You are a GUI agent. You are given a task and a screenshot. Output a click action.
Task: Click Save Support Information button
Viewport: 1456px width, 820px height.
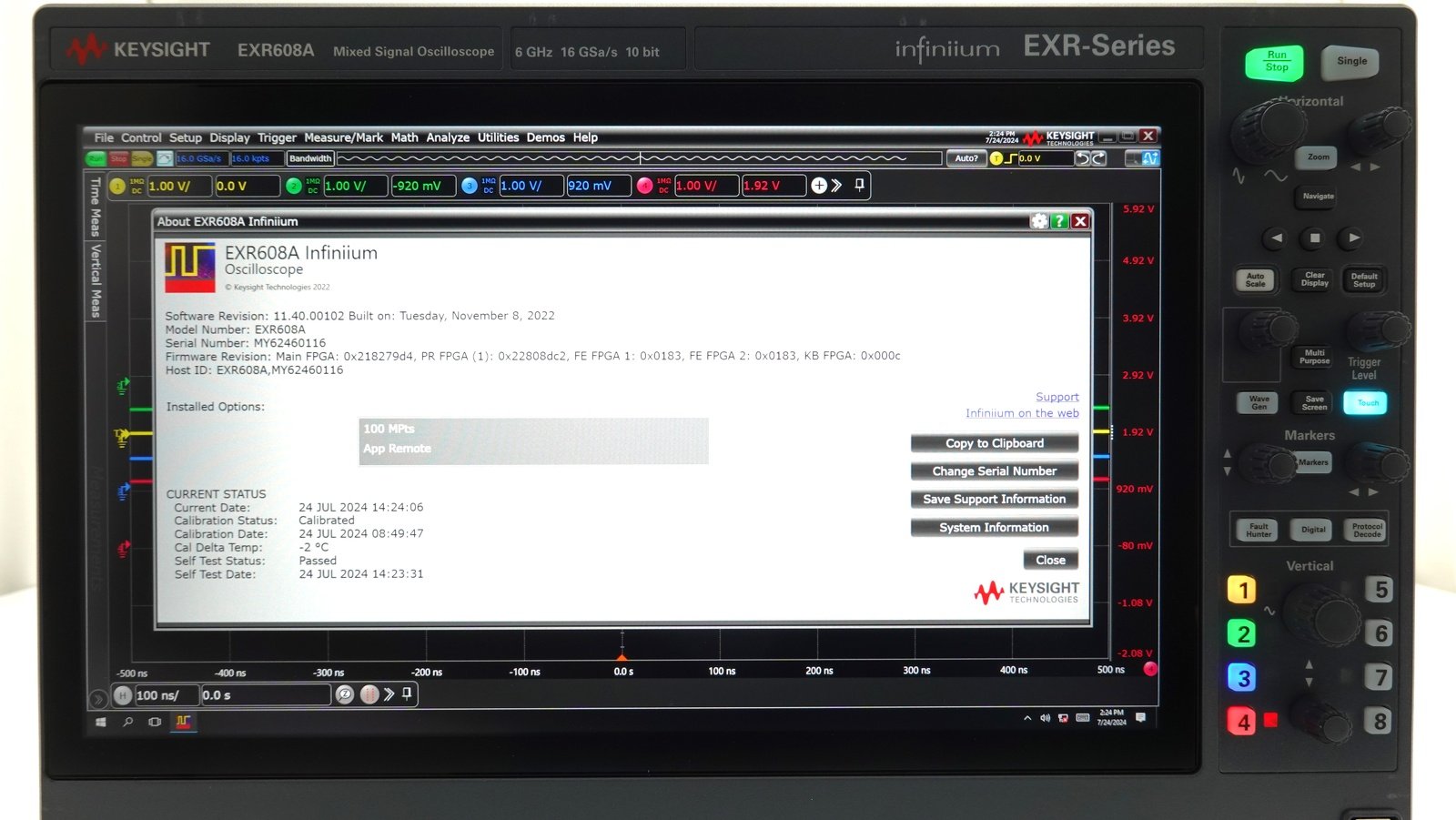(995, 500)
